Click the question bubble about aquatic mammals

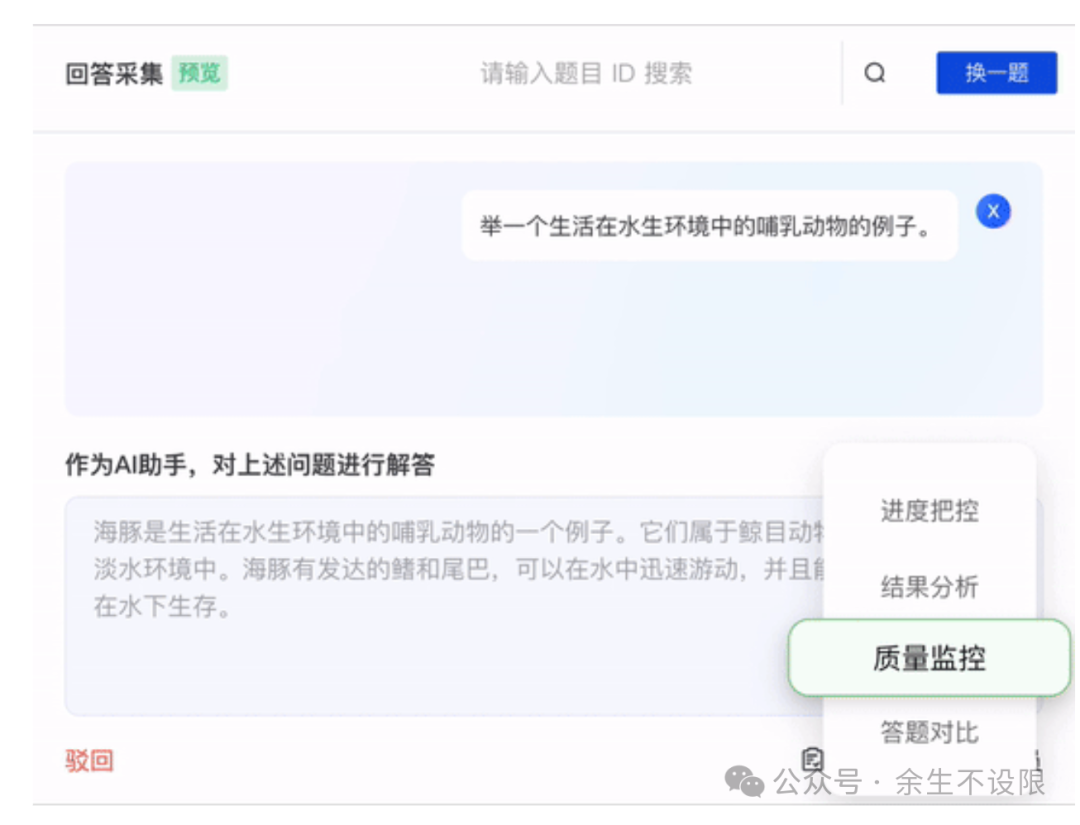[708, 227]
